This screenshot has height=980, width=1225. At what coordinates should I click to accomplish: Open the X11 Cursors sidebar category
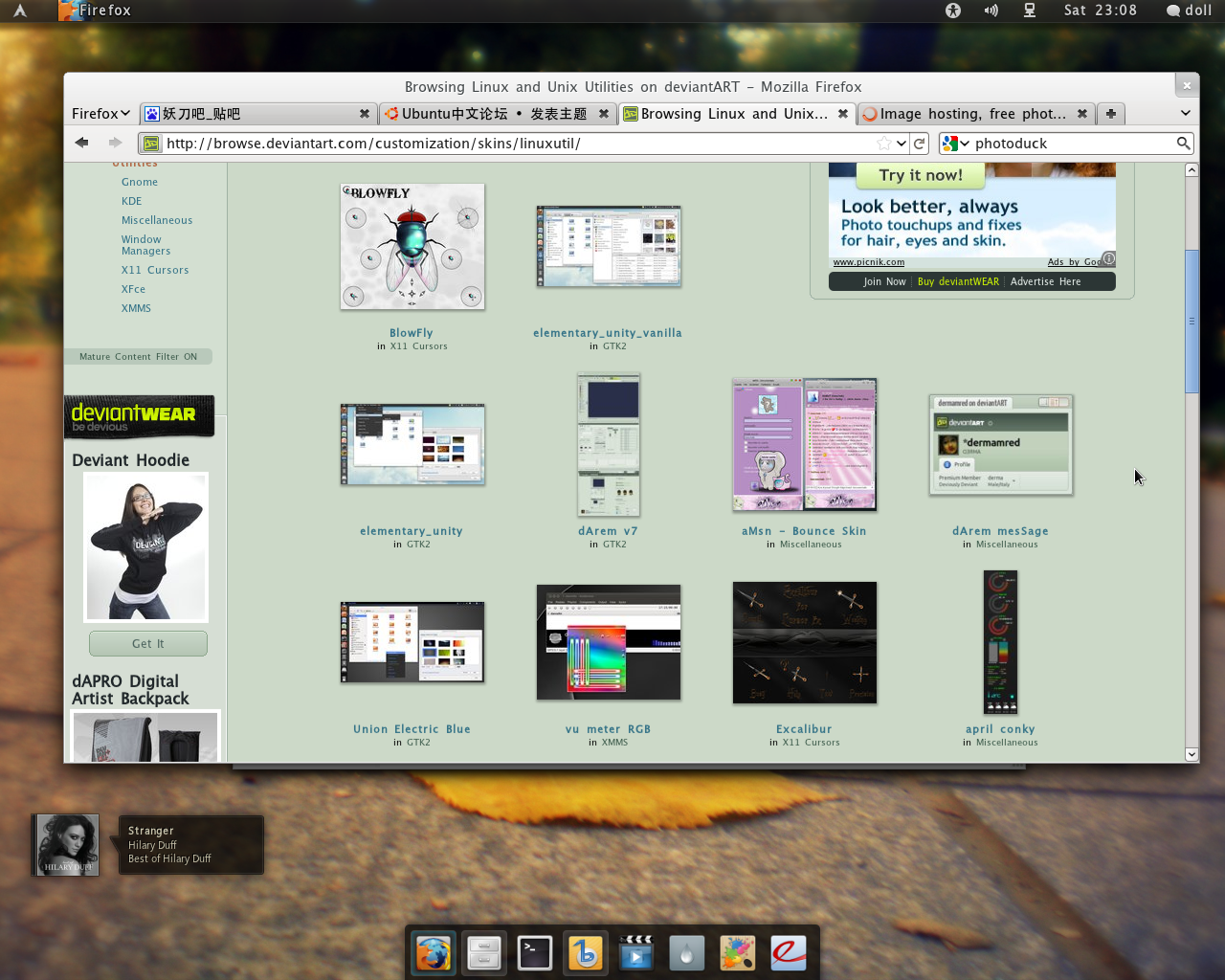[155, 270]
